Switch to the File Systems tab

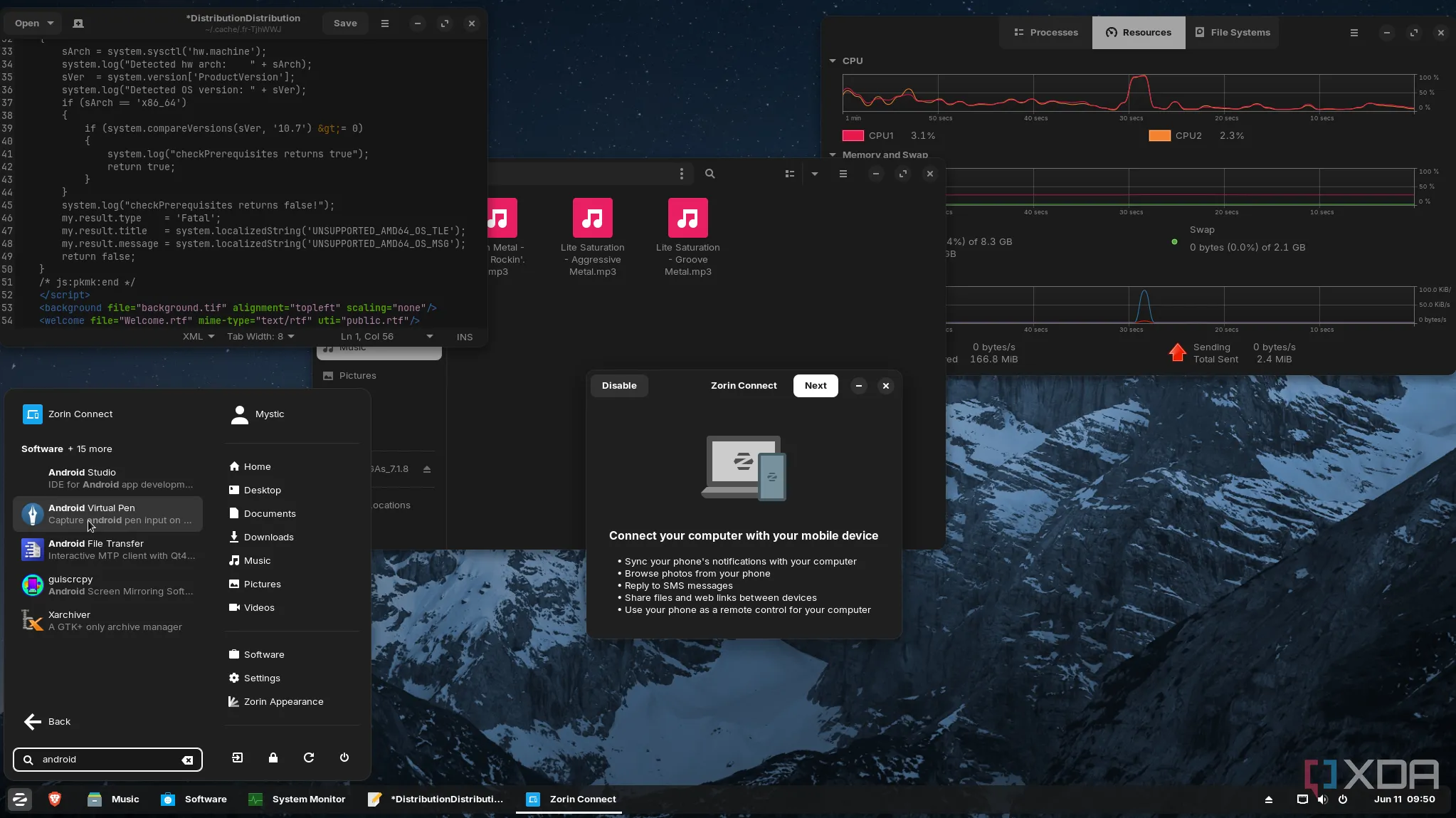[x=1233, y=33]
